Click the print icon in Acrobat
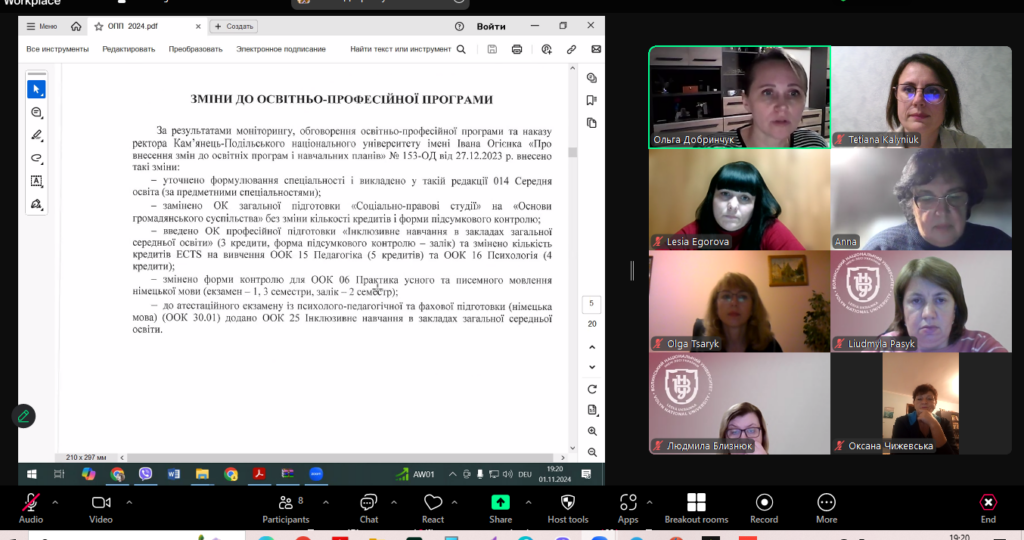The width and height of the screenshot is (1024, 540). coord(517,49)
